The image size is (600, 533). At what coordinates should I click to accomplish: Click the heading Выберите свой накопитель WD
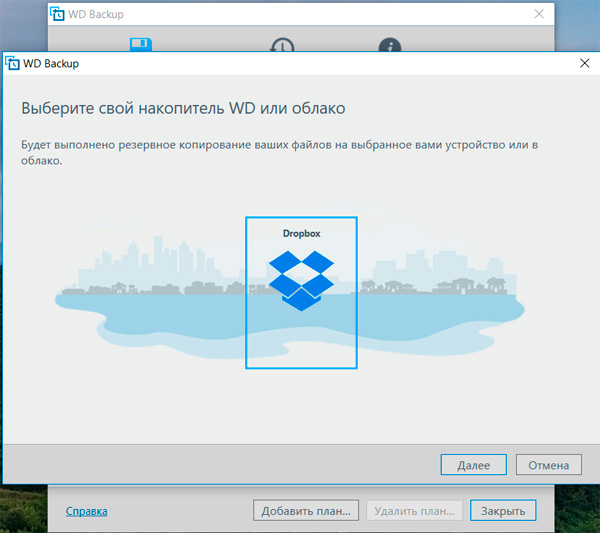(183, 107)
